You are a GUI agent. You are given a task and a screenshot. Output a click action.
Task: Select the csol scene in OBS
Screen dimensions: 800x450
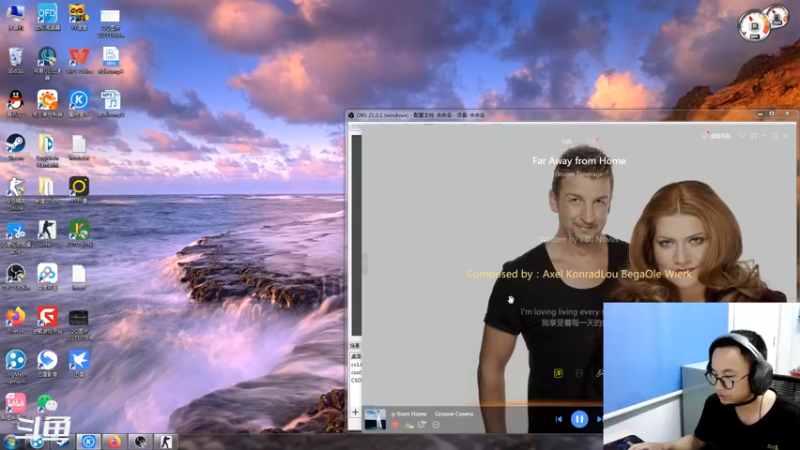tap(356, 372)
